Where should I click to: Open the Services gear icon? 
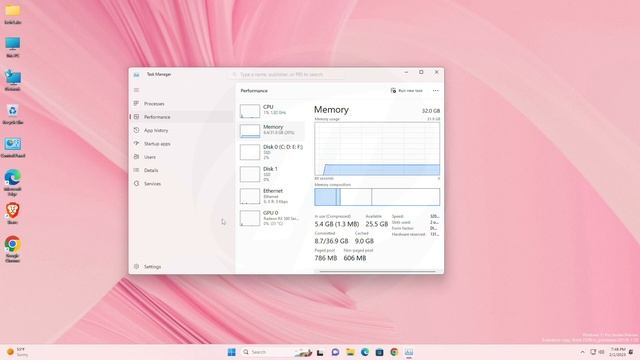(x=136, y=184)
